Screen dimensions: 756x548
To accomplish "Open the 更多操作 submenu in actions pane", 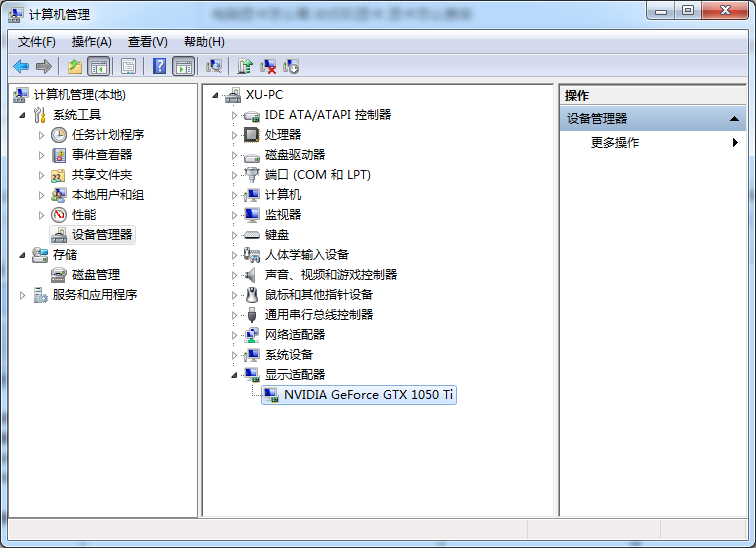I will point(615,143).
